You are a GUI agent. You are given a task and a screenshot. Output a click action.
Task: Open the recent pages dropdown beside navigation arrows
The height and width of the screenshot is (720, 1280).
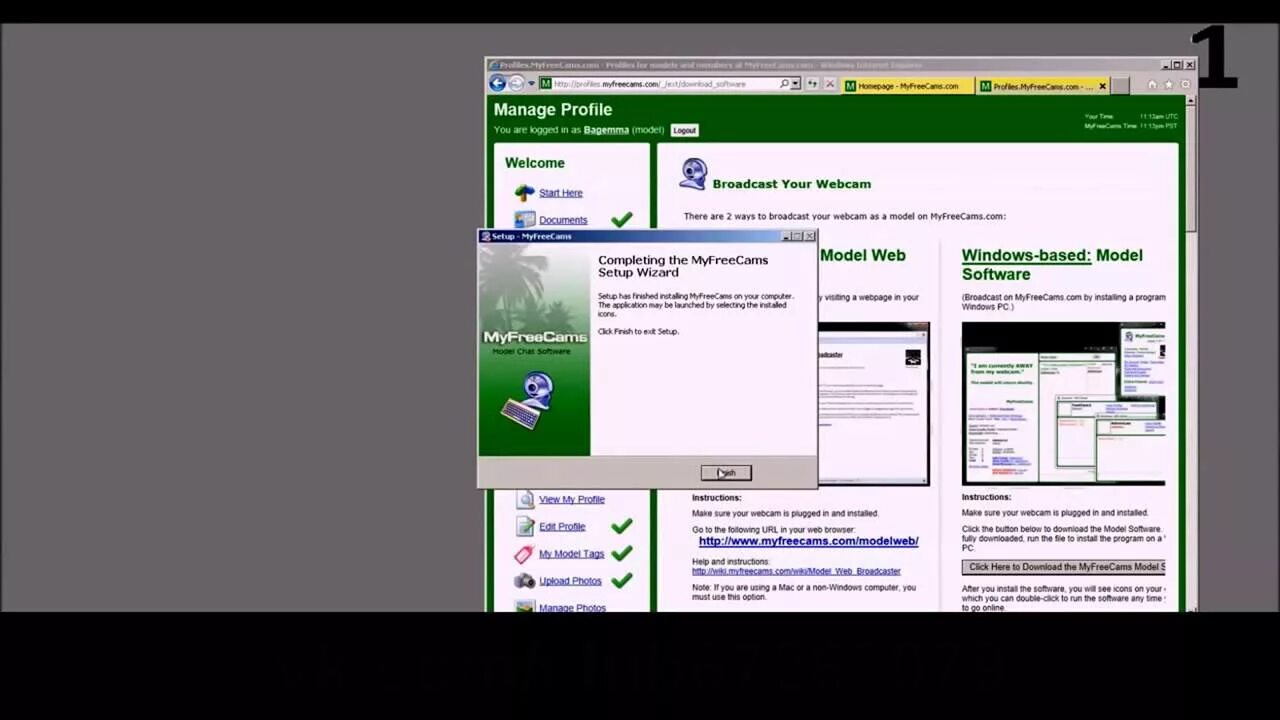point(531,84)
